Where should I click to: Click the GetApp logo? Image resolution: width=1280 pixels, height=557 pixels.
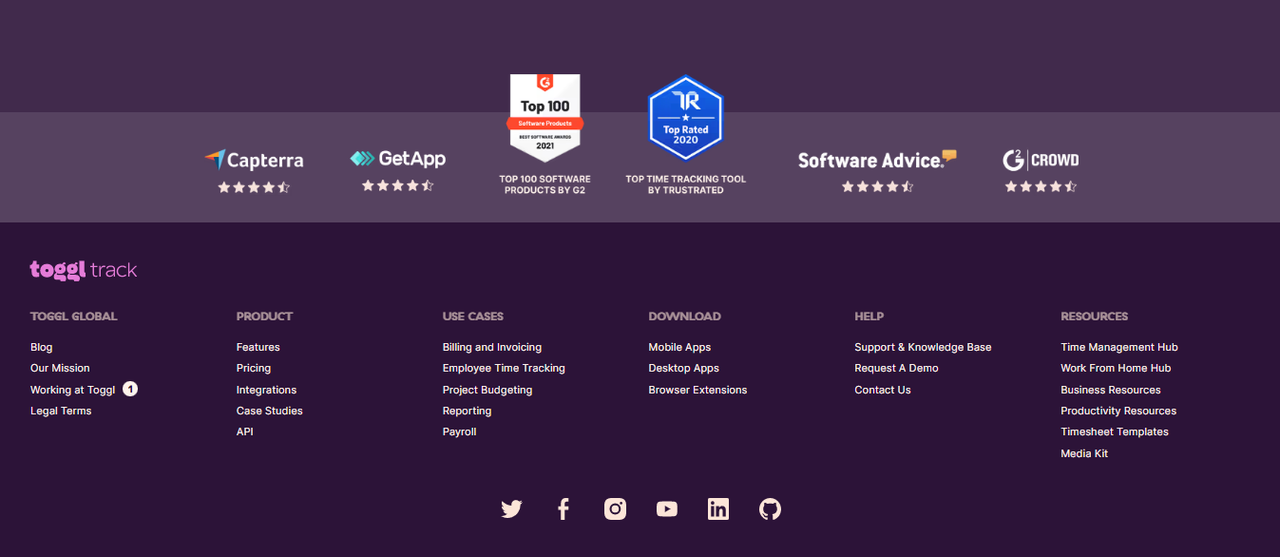398,159
